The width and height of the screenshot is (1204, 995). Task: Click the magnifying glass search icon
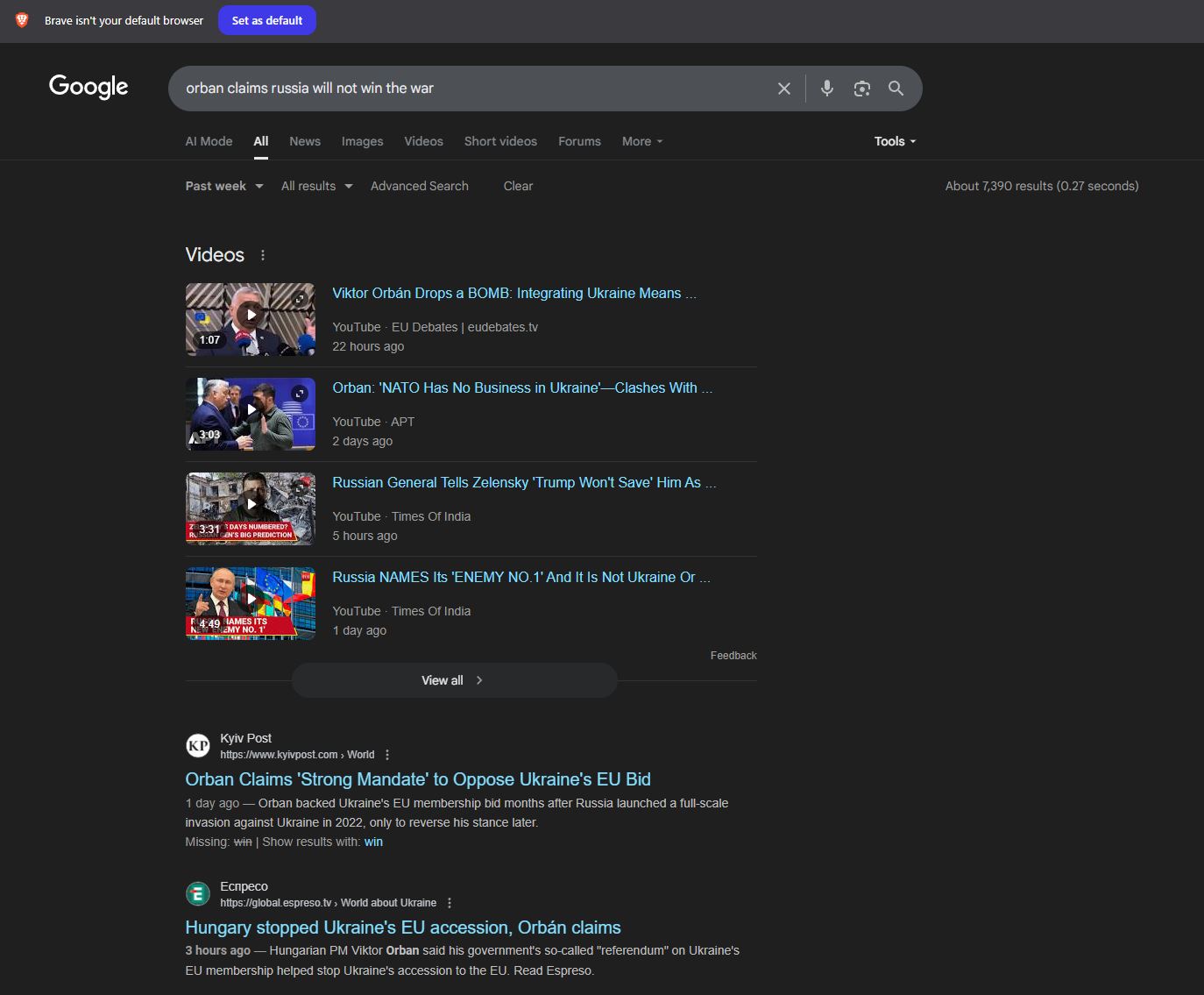896,89
